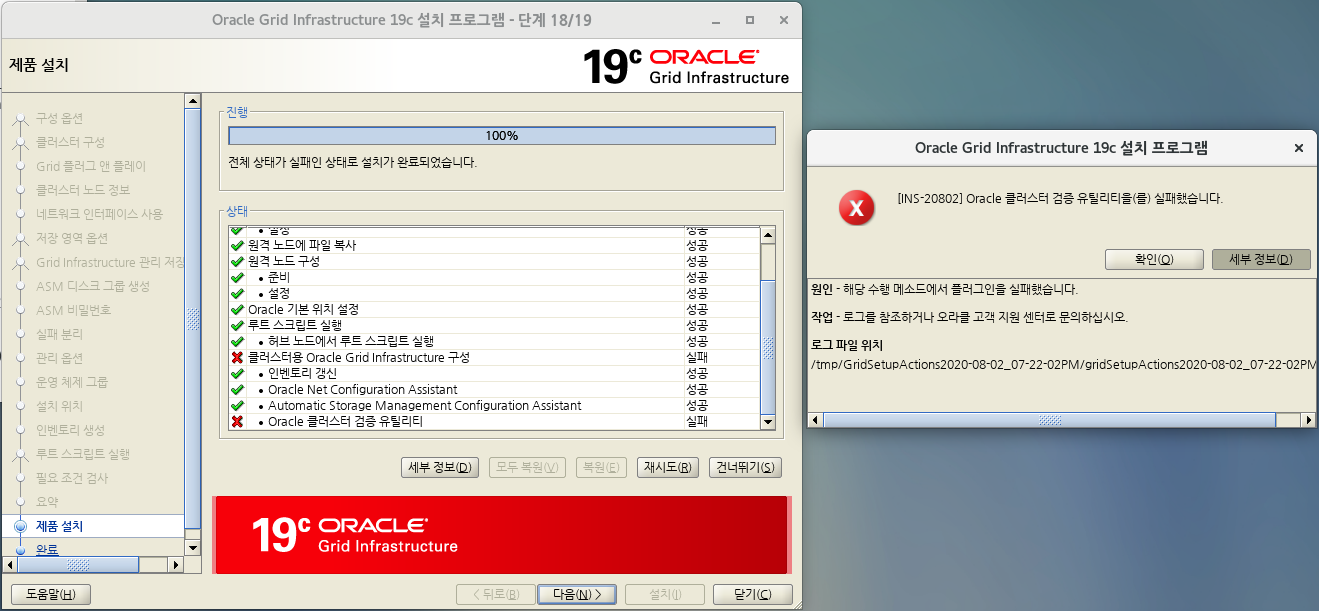This screenshot has height=611, width=1319.
Task: Click the 닫기 close button at bottom
Action: 752,594
